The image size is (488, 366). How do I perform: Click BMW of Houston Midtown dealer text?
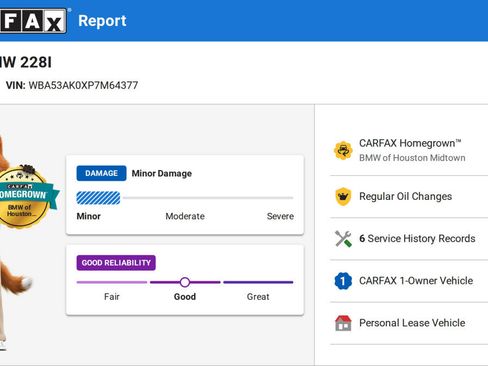tap(412, 158)
